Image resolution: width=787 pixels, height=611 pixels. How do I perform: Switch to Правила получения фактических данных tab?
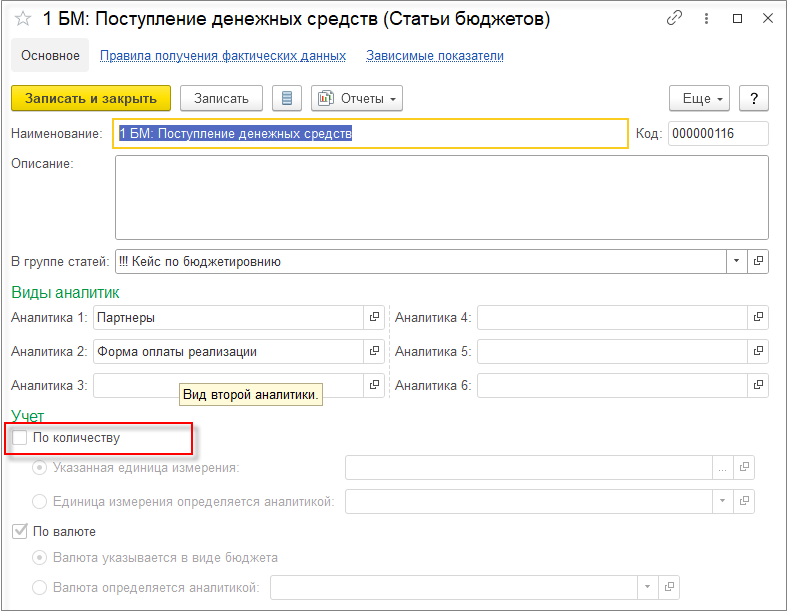pyautogui.click(x=222, y=56)
